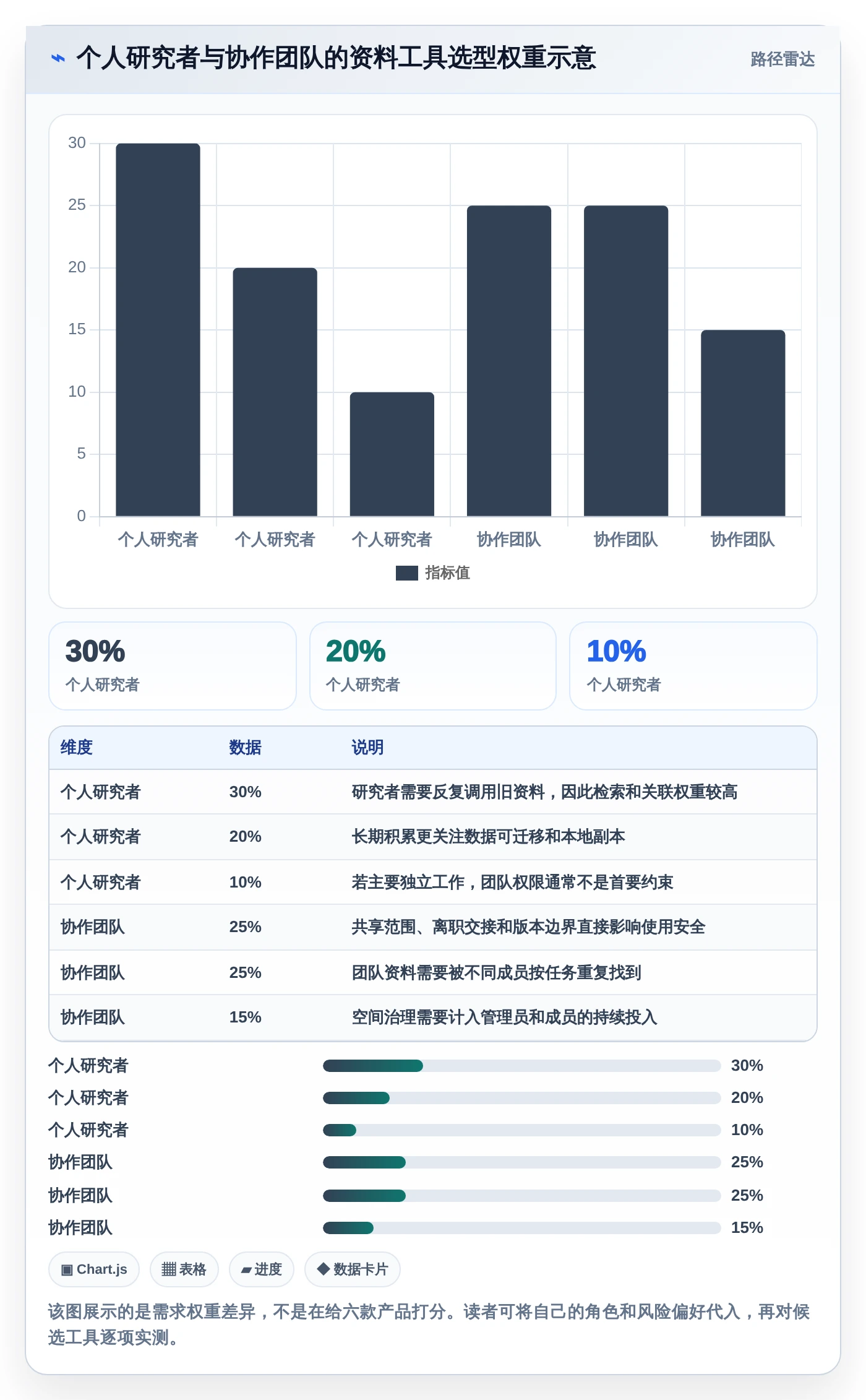The width and height of the screenshot is (866, 1400).
Task: Click the 数据 column header
Action: click(x=245, y=748)
